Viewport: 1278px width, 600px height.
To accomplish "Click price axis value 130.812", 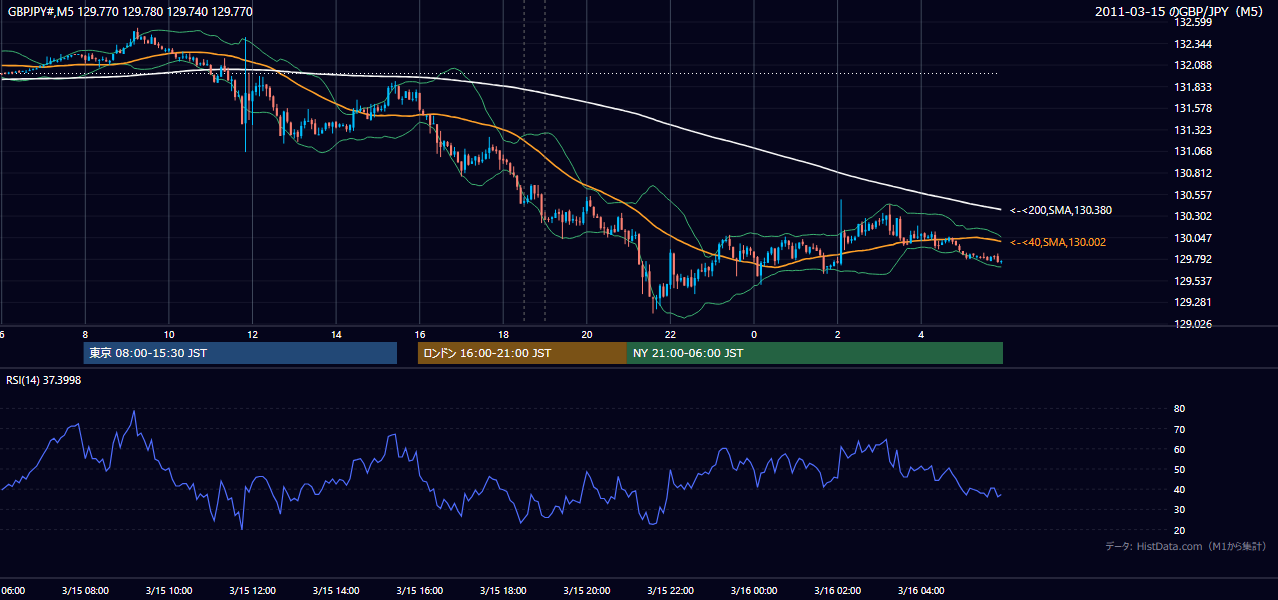I will pos(1192,173).
